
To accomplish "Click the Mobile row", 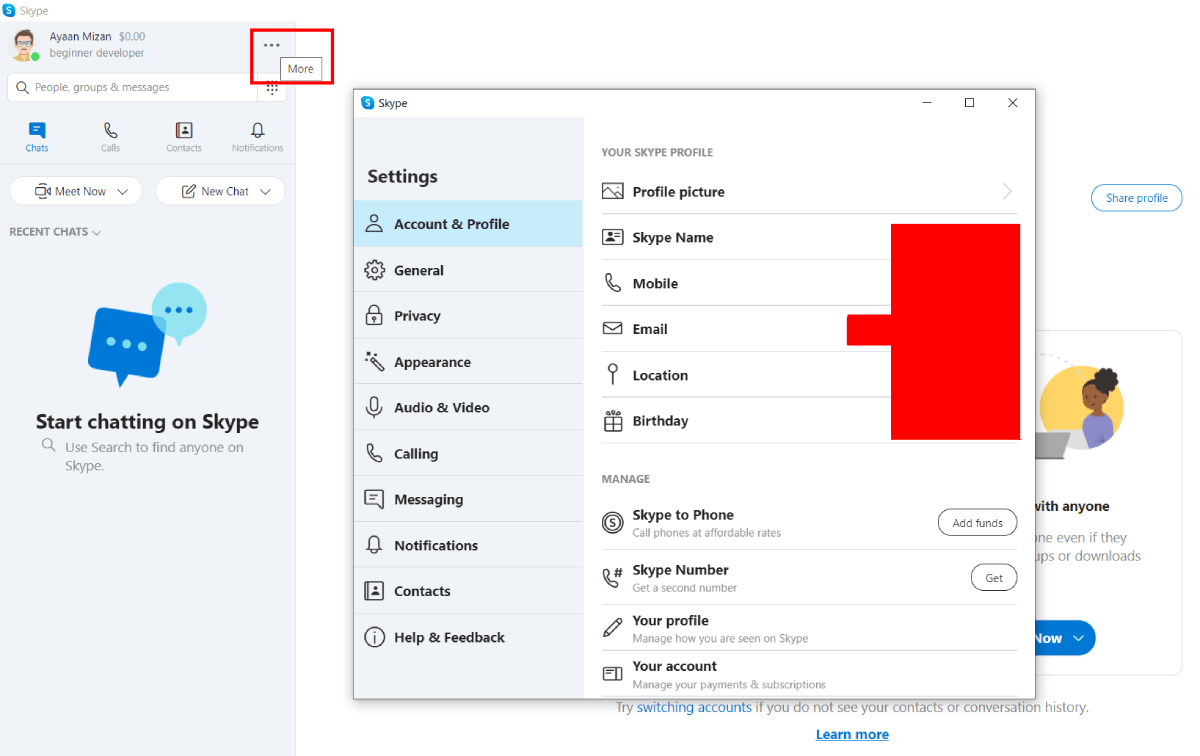I will (809, 283).
